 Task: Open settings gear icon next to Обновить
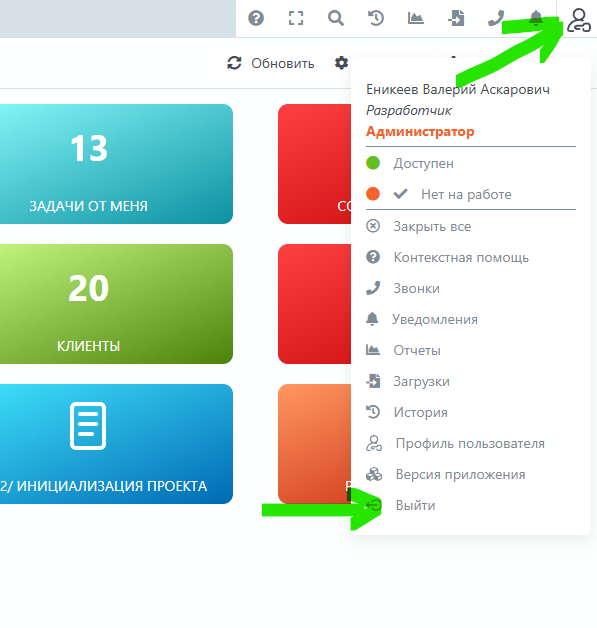click(x=342, y=63)
